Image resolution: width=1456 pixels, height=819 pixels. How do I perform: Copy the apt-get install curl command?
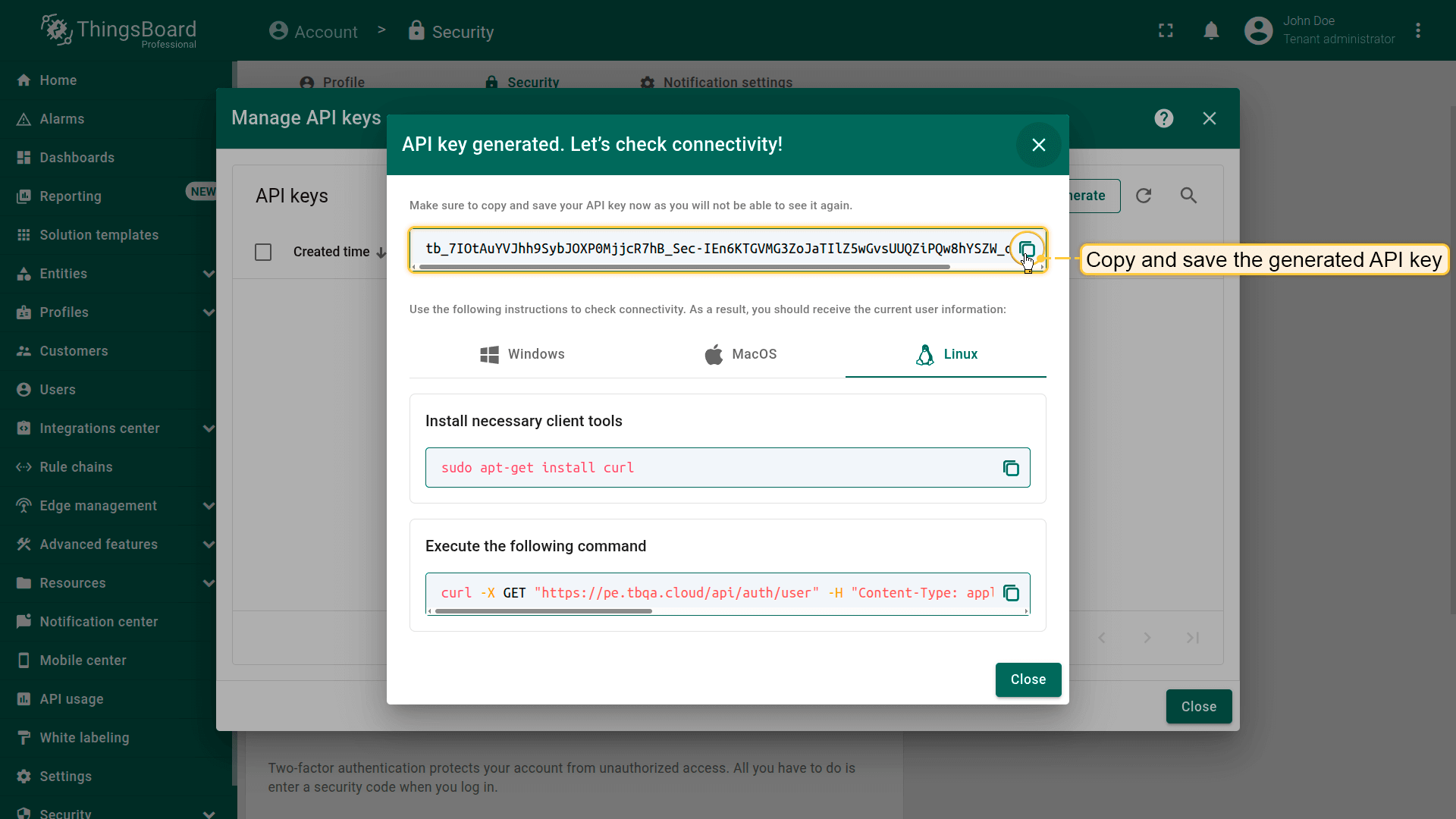[x=1011, y=468]
